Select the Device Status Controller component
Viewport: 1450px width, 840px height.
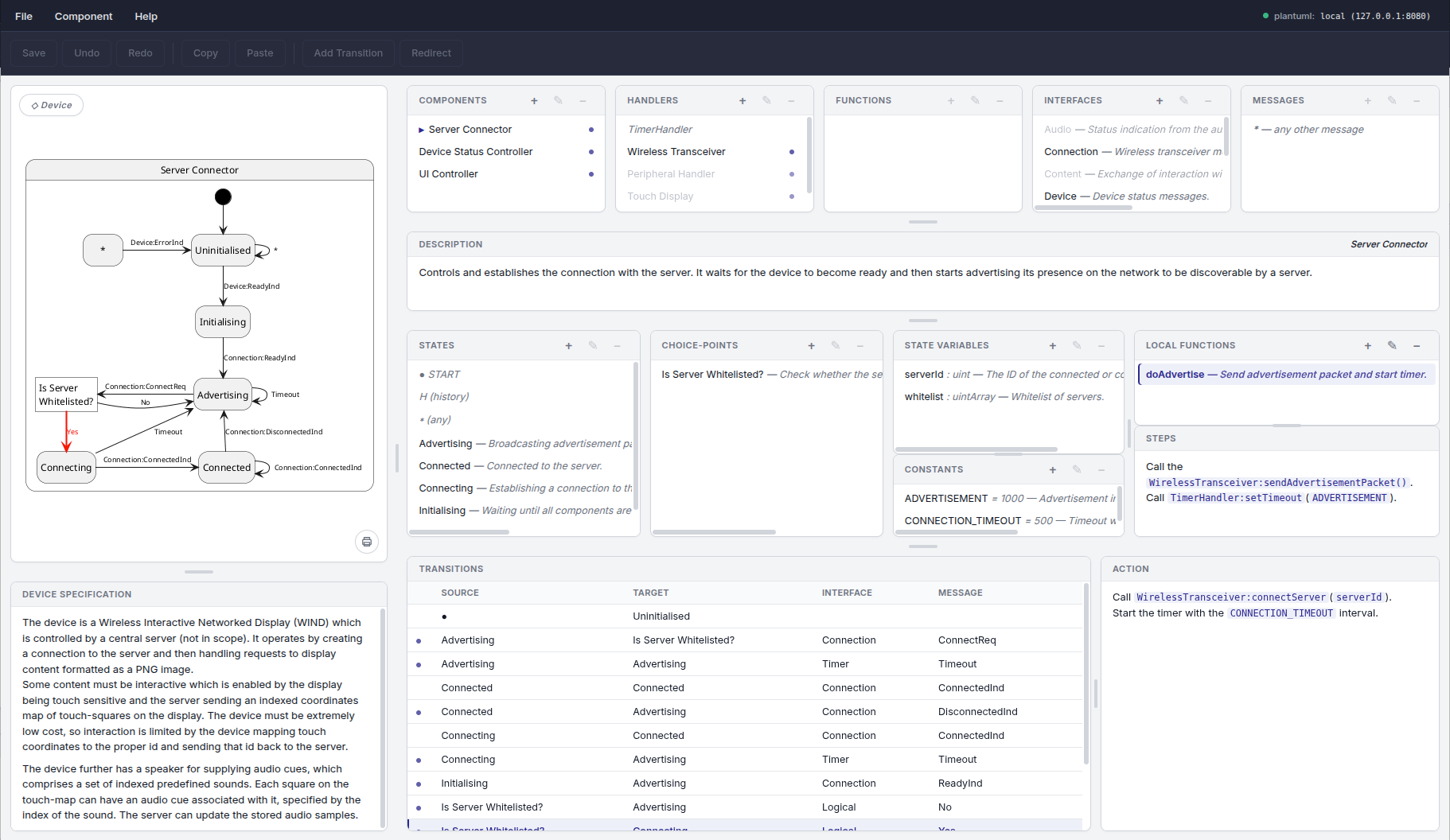click(506, 152)
